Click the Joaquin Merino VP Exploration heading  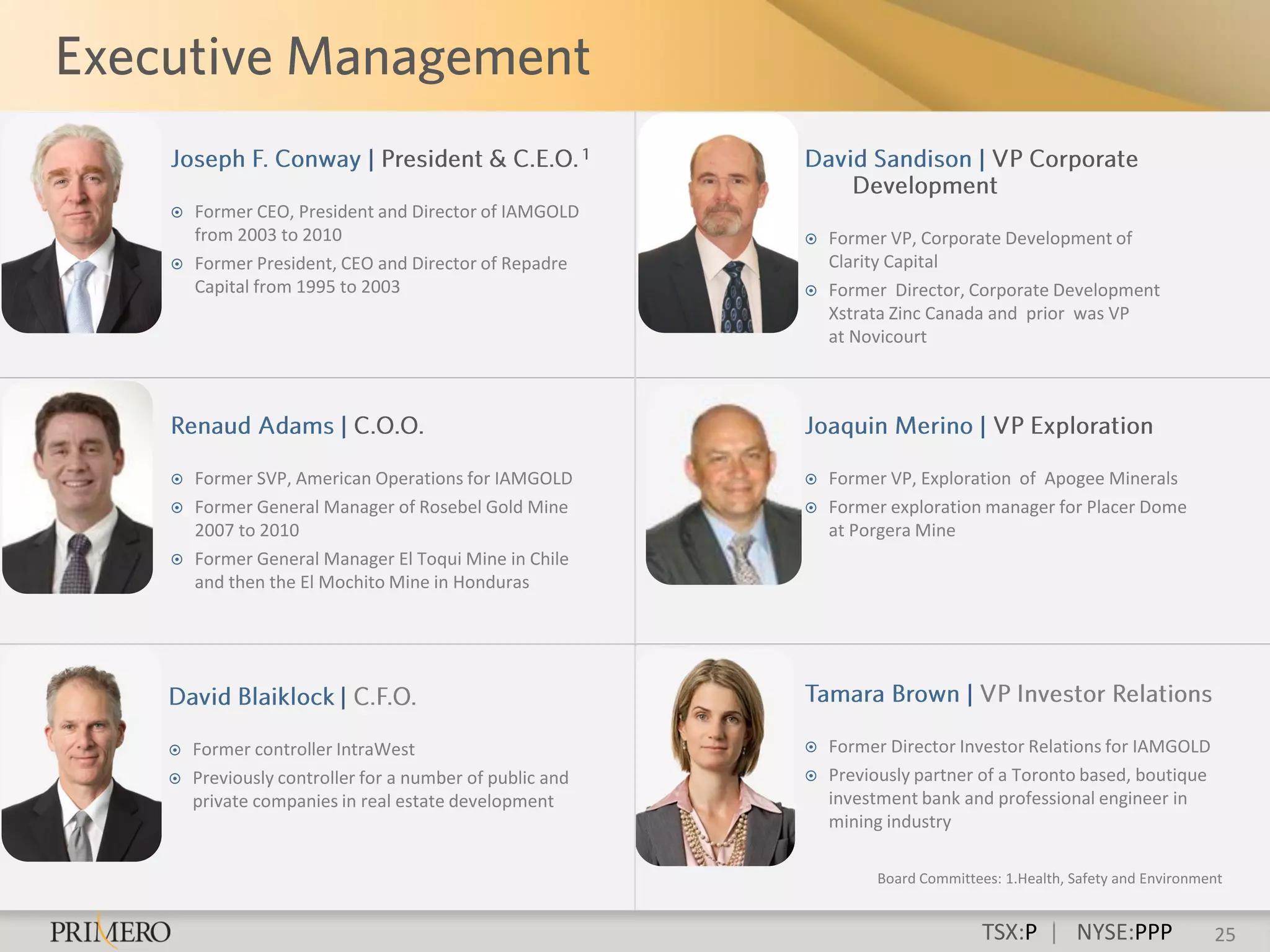(x=979, y=426)
